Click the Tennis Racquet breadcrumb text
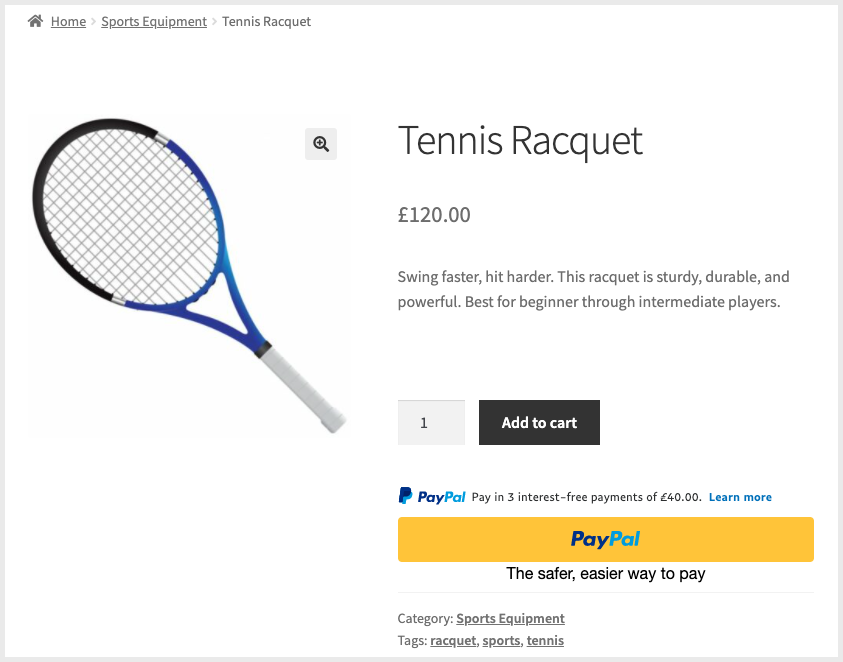Viewport: 843px width, 662px height. tap(266, 21)
